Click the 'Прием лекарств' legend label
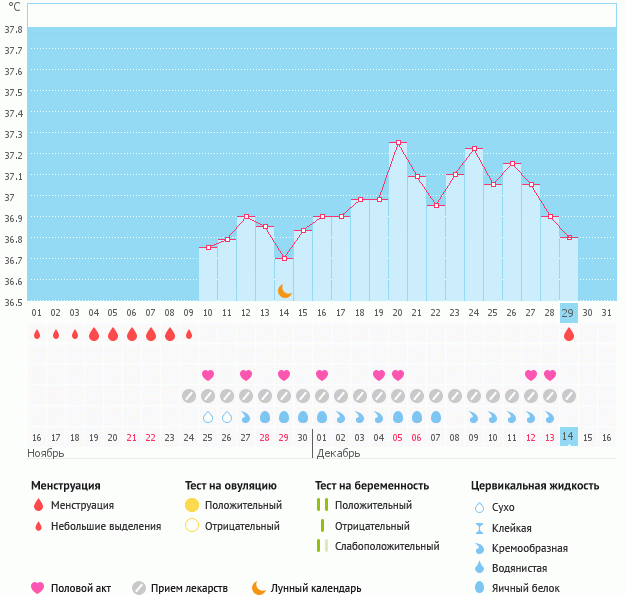 (x=189, y=588)
